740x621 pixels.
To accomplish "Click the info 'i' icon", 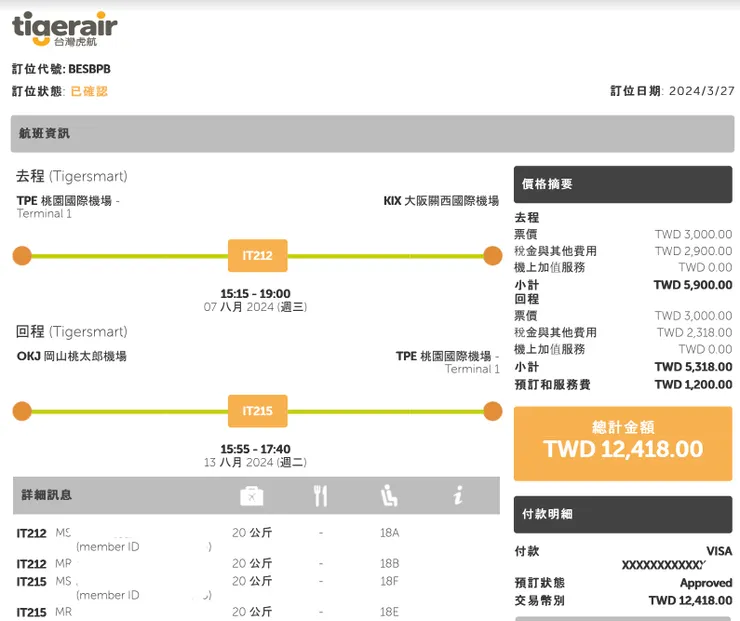I will click(458, 495).
